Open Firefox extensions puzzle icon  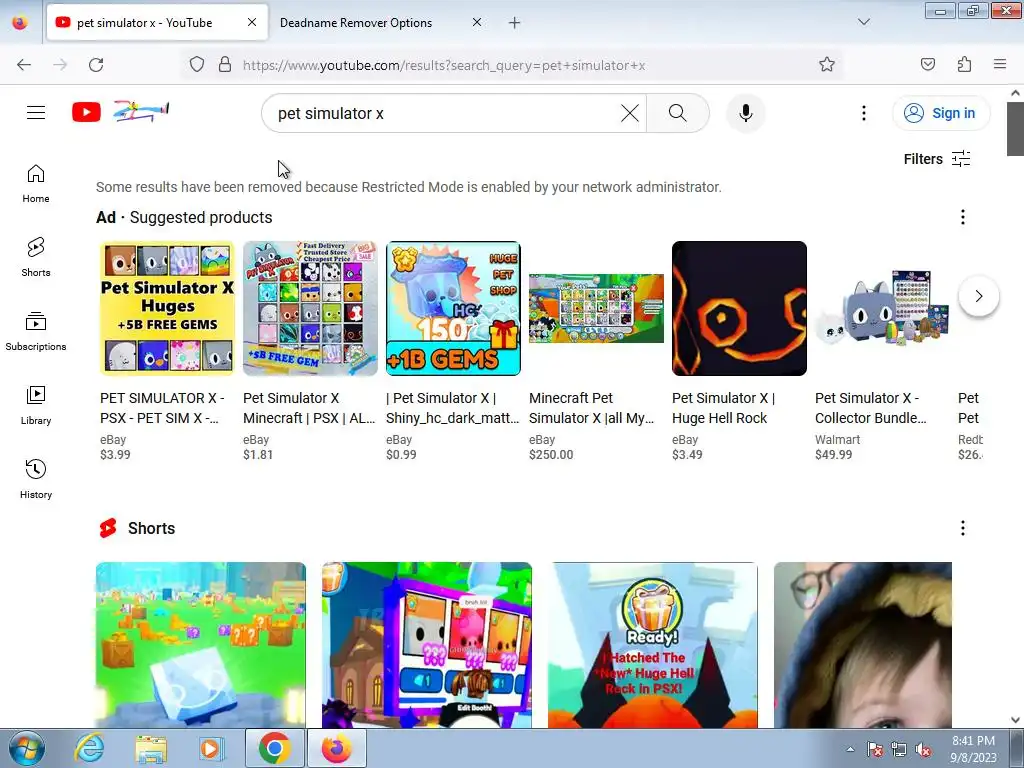964,64
